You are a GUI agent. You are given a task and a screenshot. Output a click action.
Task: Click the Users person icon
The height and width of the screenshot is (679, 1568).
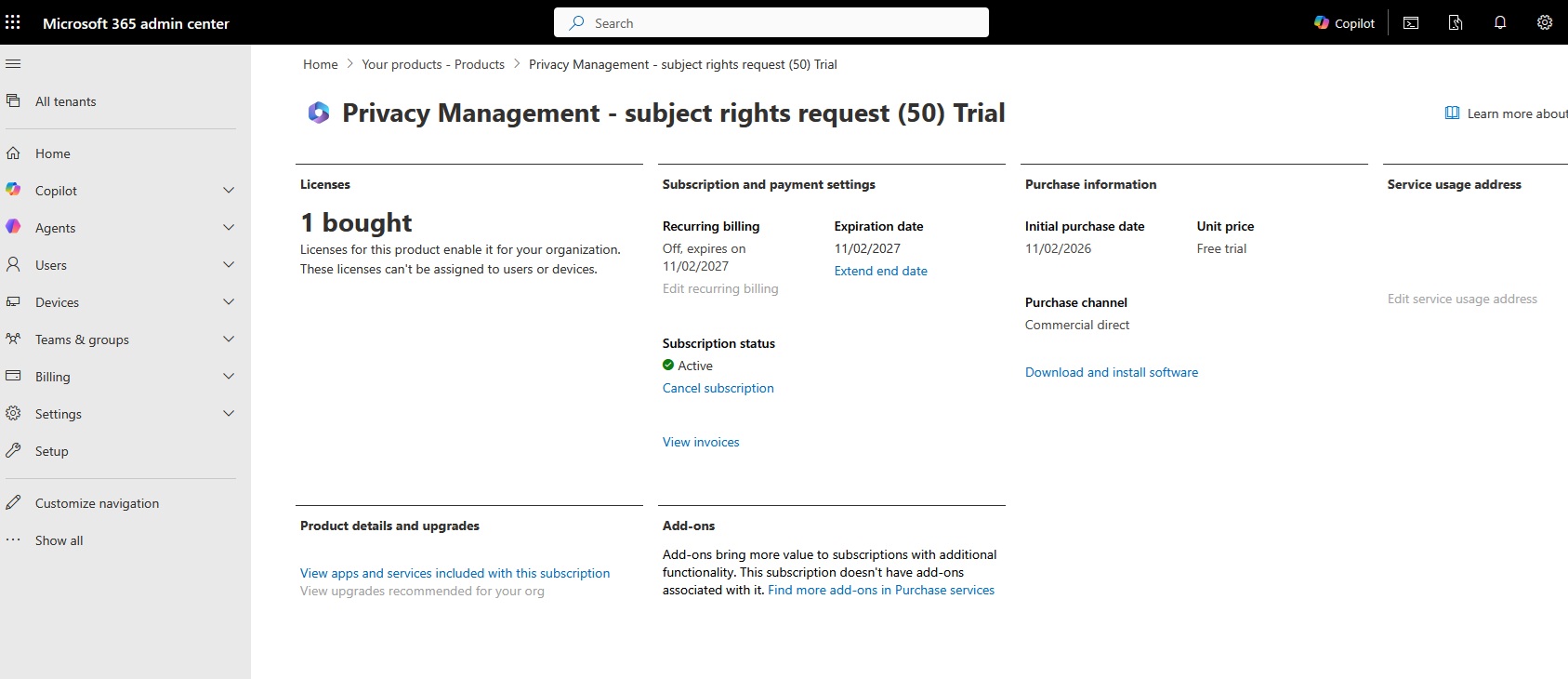13,264
